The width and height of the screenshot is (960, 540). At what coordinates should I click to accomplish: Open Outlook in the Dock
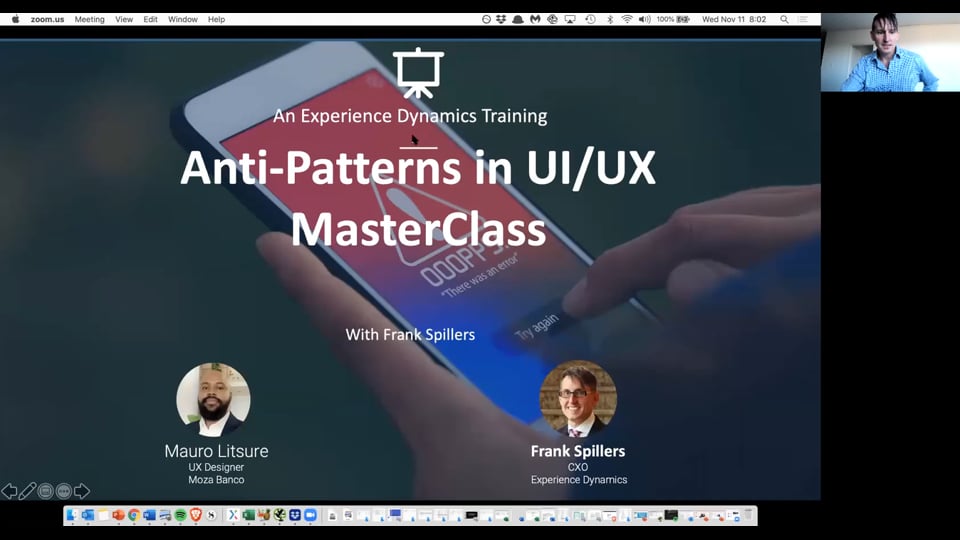(88, 515)
